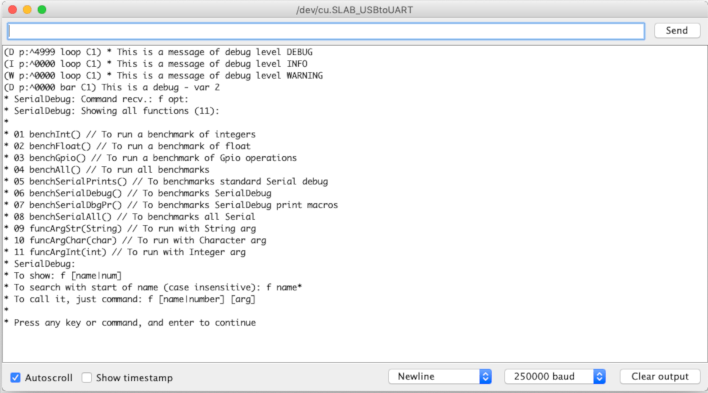
Task: Click the WARNING debug level message line
Action: click(163, 75)
